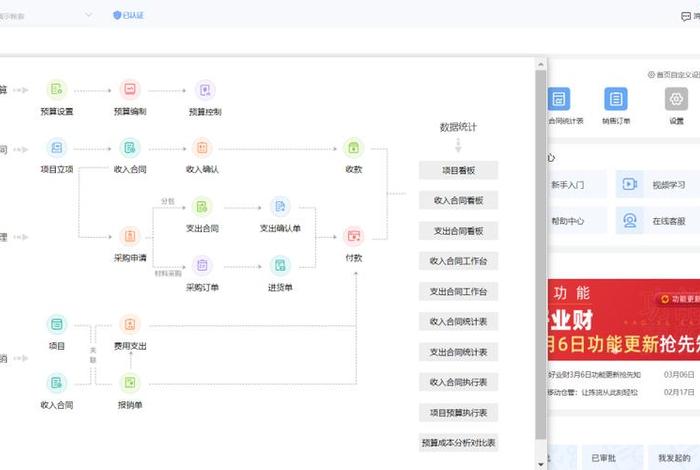Click the 付款 payment icon
700x470 pixels.
pyautogui.click(x=354, y=236)
